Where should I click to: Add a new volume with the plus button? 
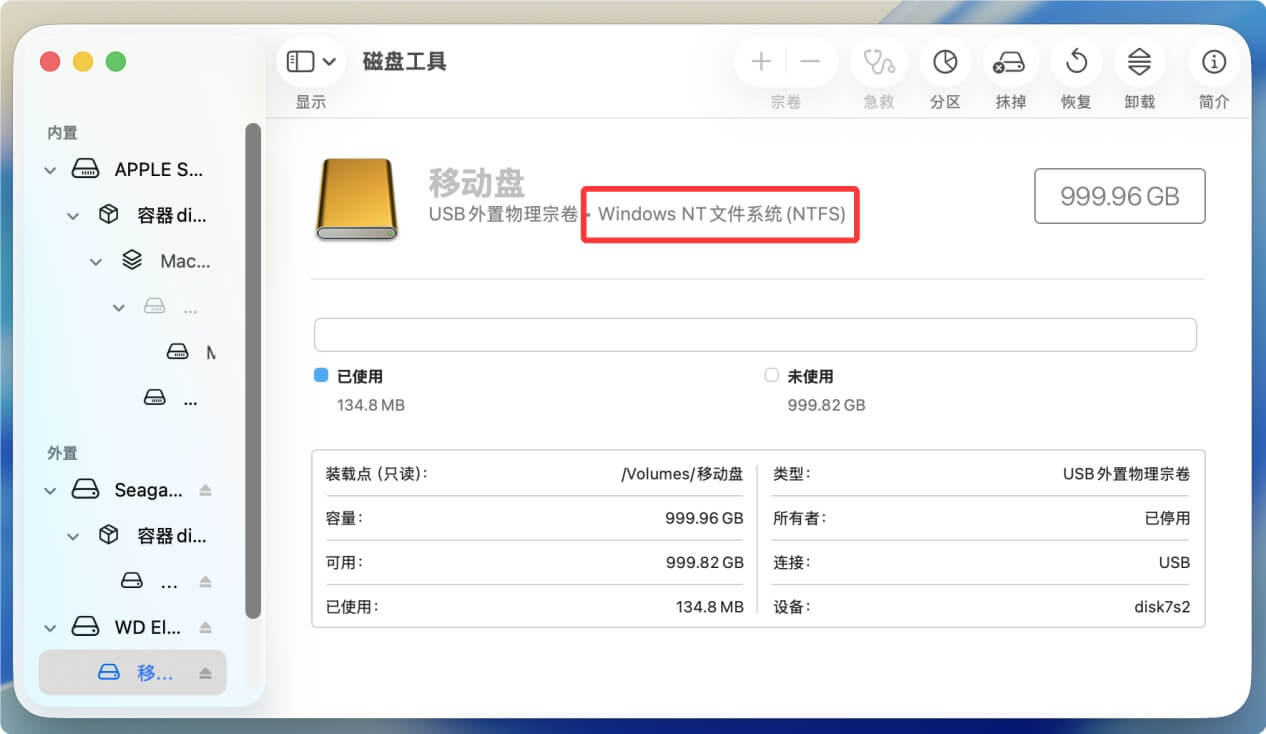pos(760,61)
